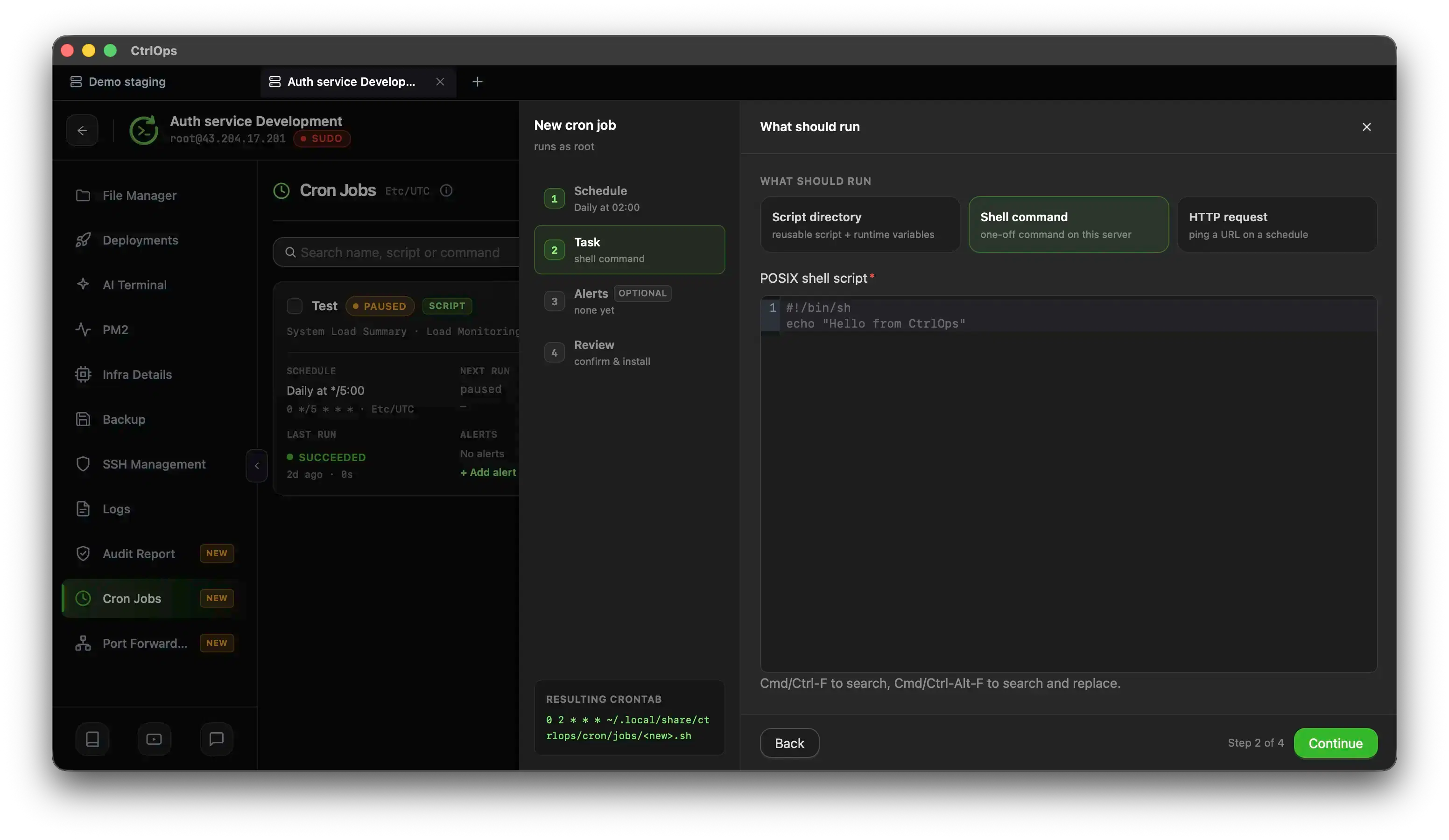Click the NEW badge next to Port Forwarding
The image size is (1449, 840).
click(x=217, y=643)
